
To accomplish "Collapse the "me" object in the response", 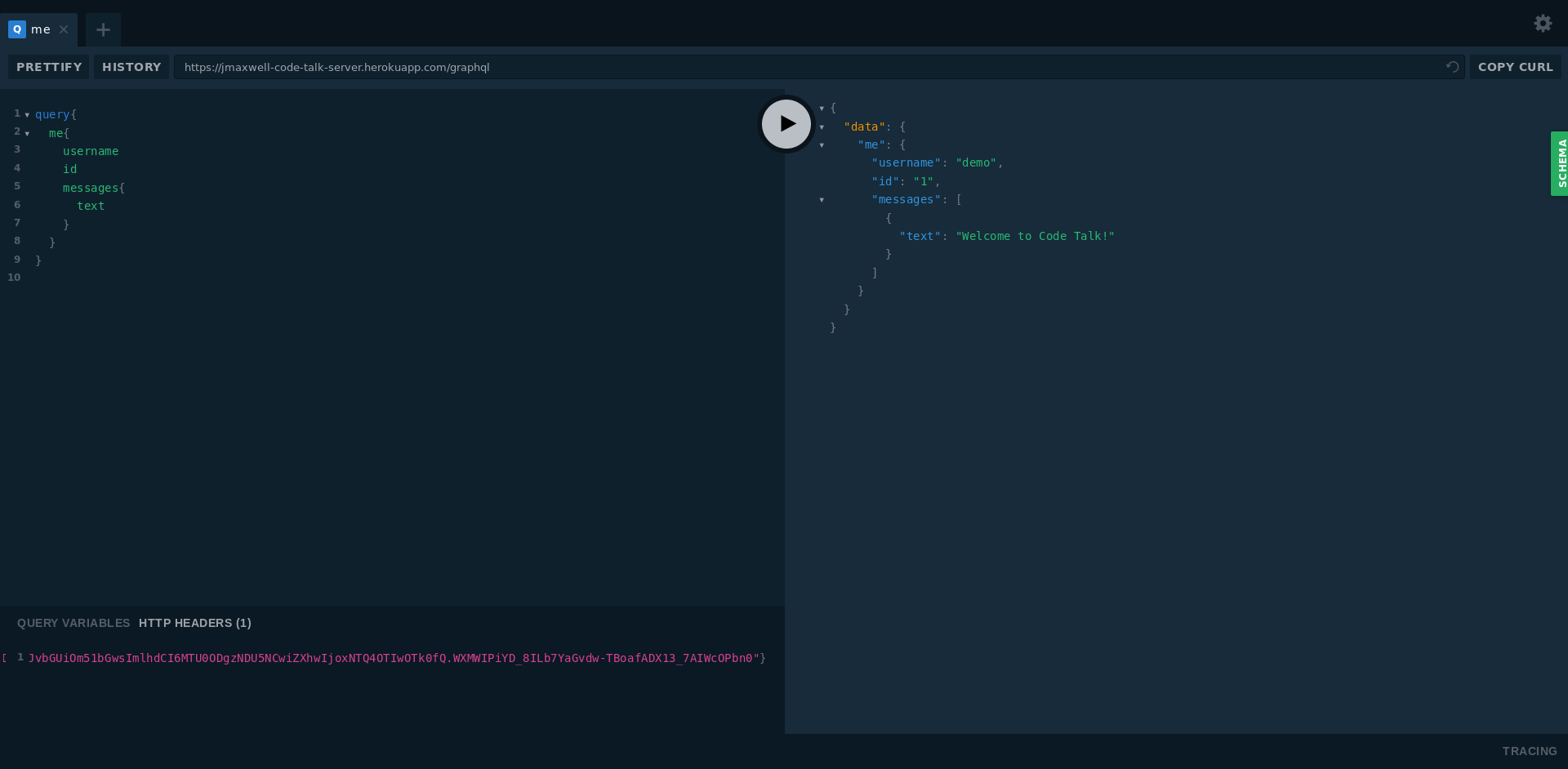I will tap(822, 145).
